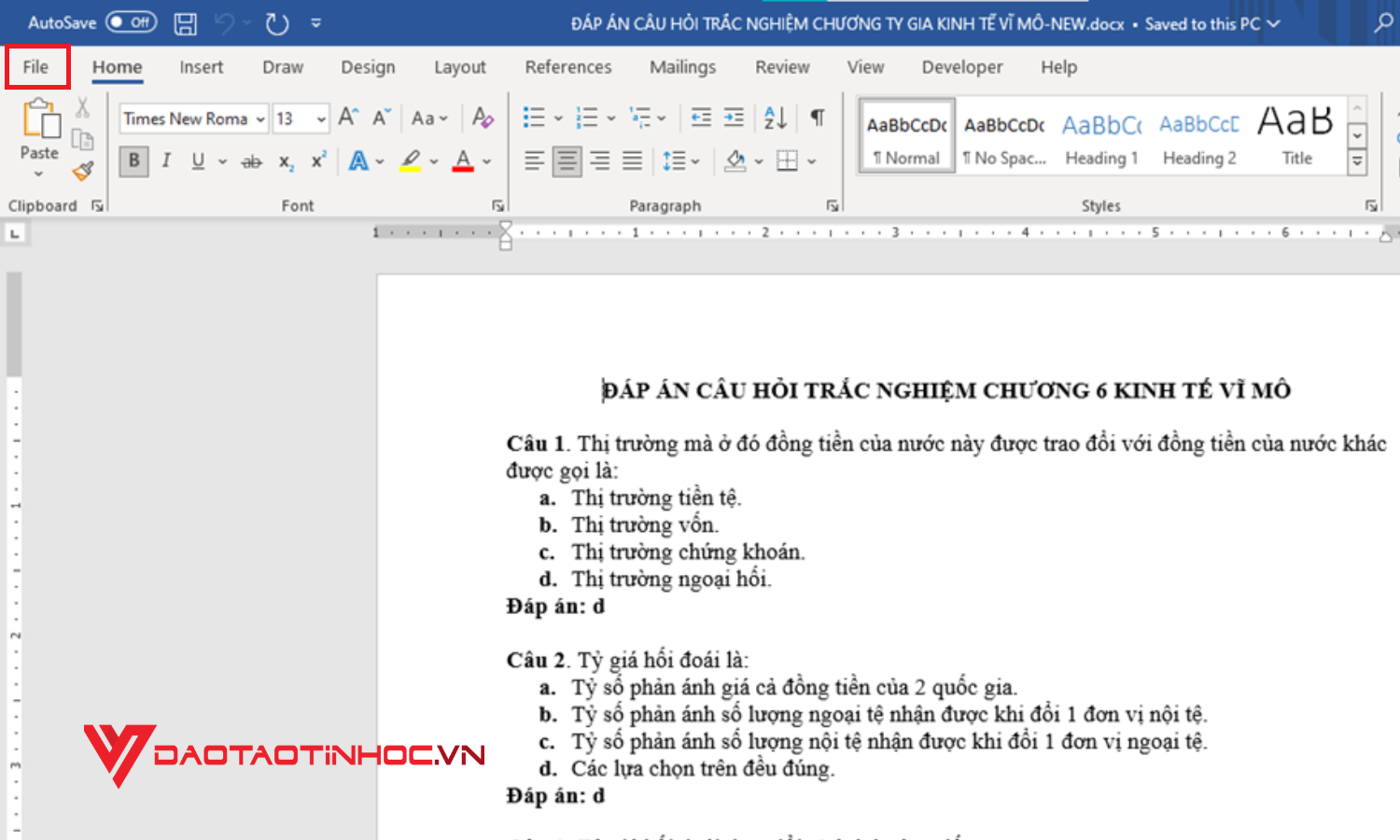The height and width of the screenshot is (840, 1400).
Task: Open the line spacing dropdown
Action: click(x=694, y=161)
